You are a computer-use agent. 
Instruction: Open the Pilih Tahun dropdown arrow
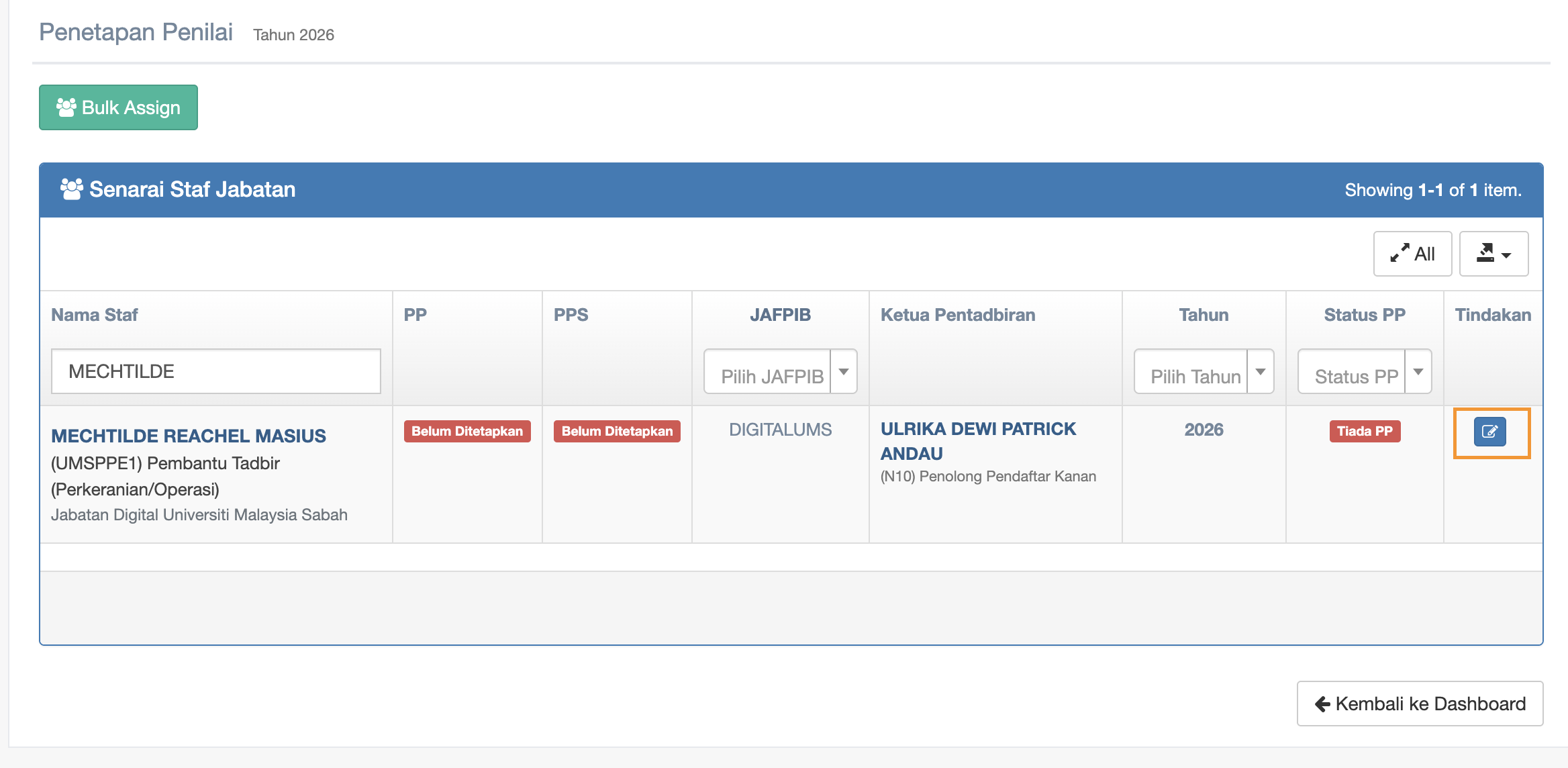1261,372
